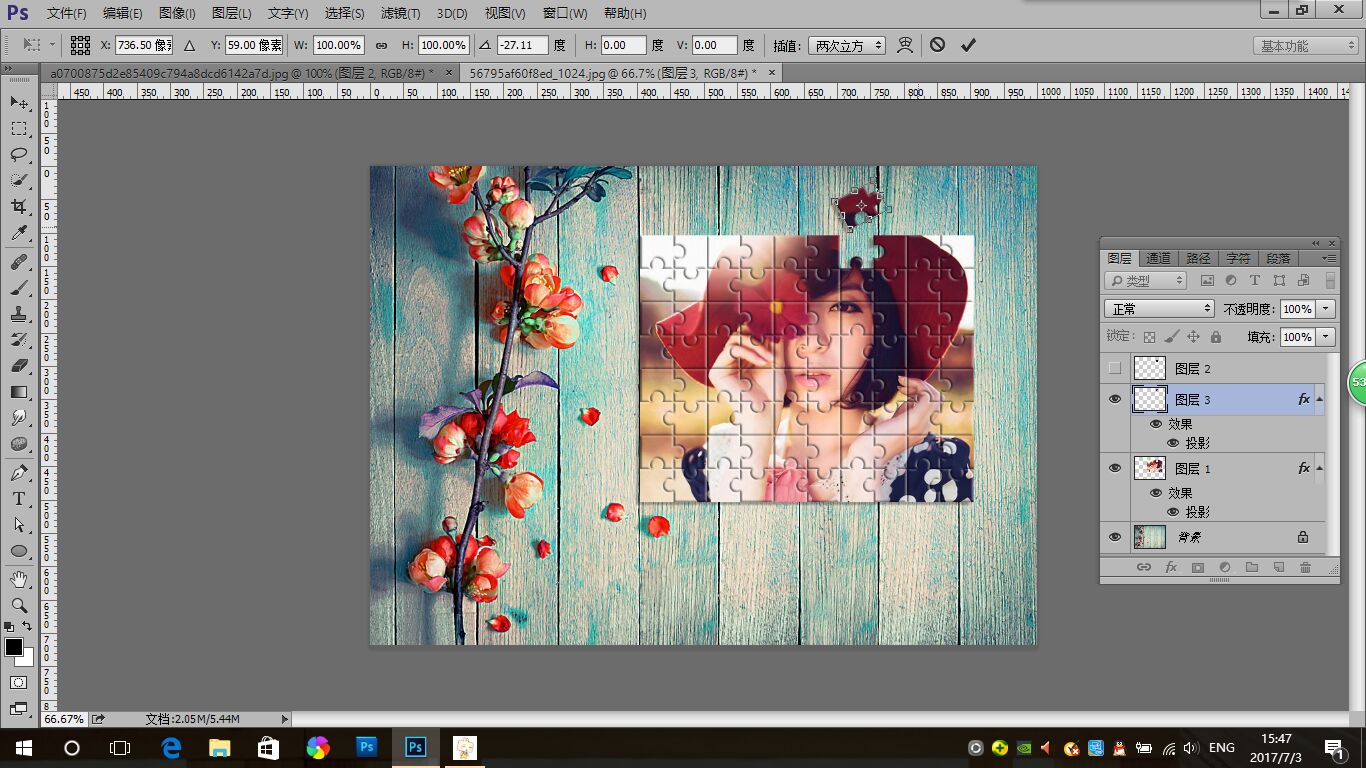Click the rotation angle input field

tap(523, 45)
